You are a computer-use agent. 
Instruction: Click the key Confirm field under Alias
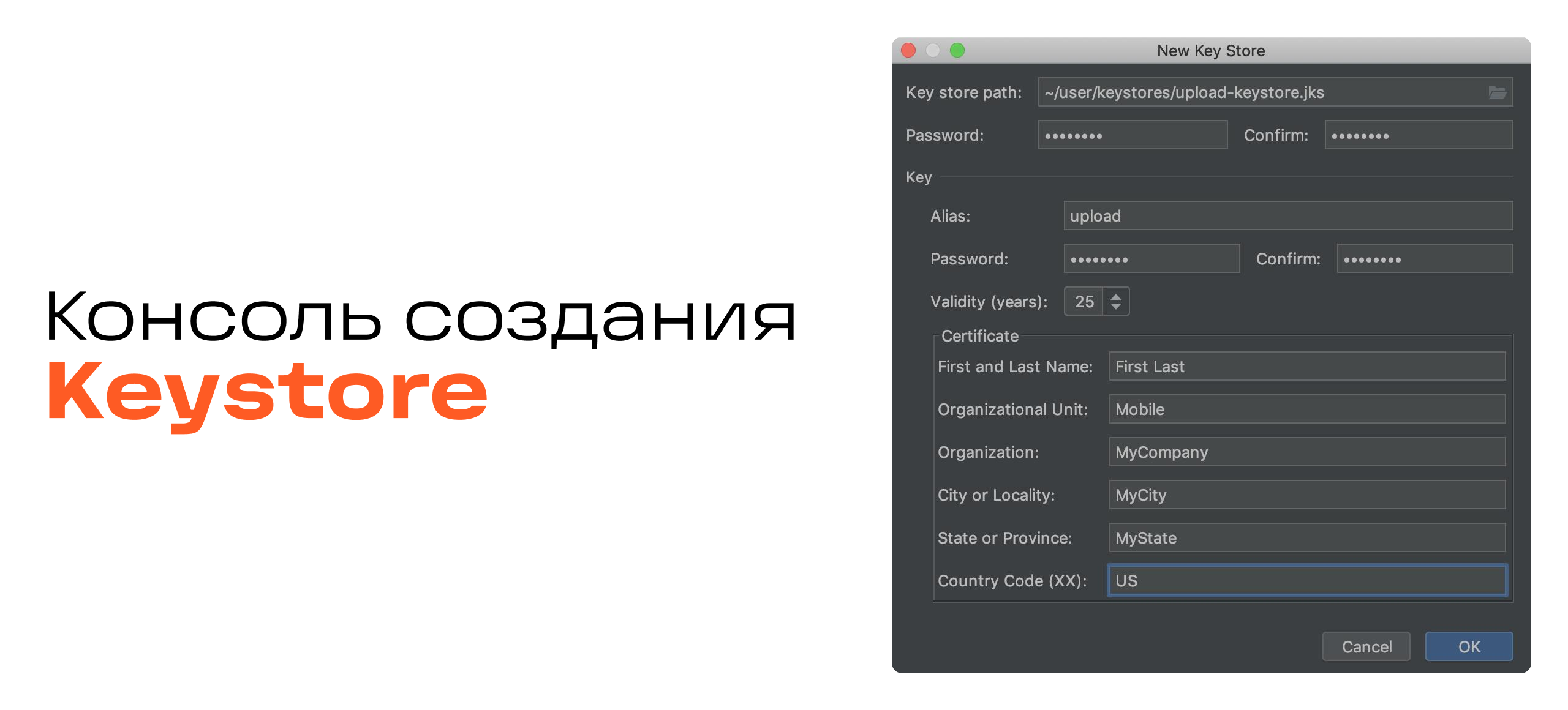1424,259
